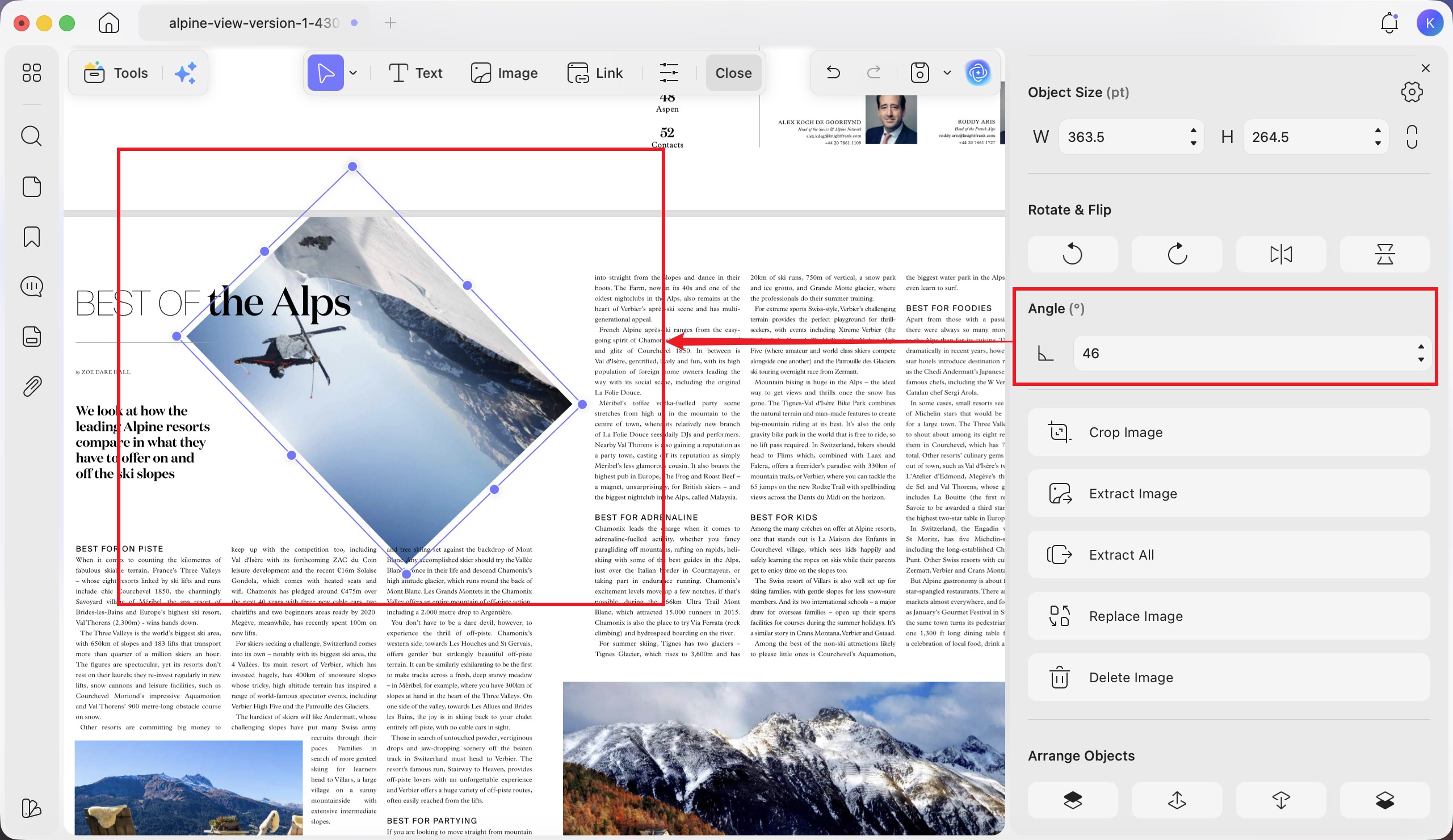Open the search icon in left sidebar
The image size is (1453, 840).
[x=32, y=136]
